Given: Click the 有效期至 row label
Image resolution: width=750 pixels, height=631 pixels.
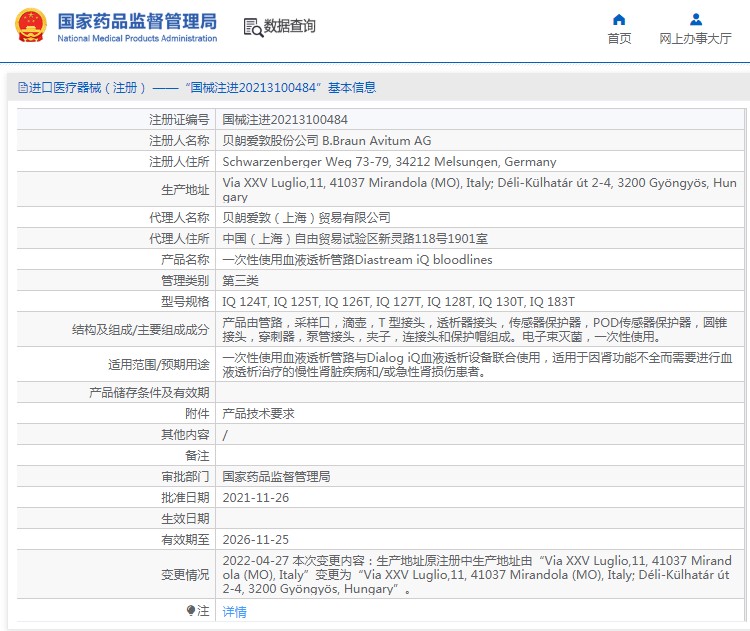Looking at the screenshot, I should click(x=185, y=540).
